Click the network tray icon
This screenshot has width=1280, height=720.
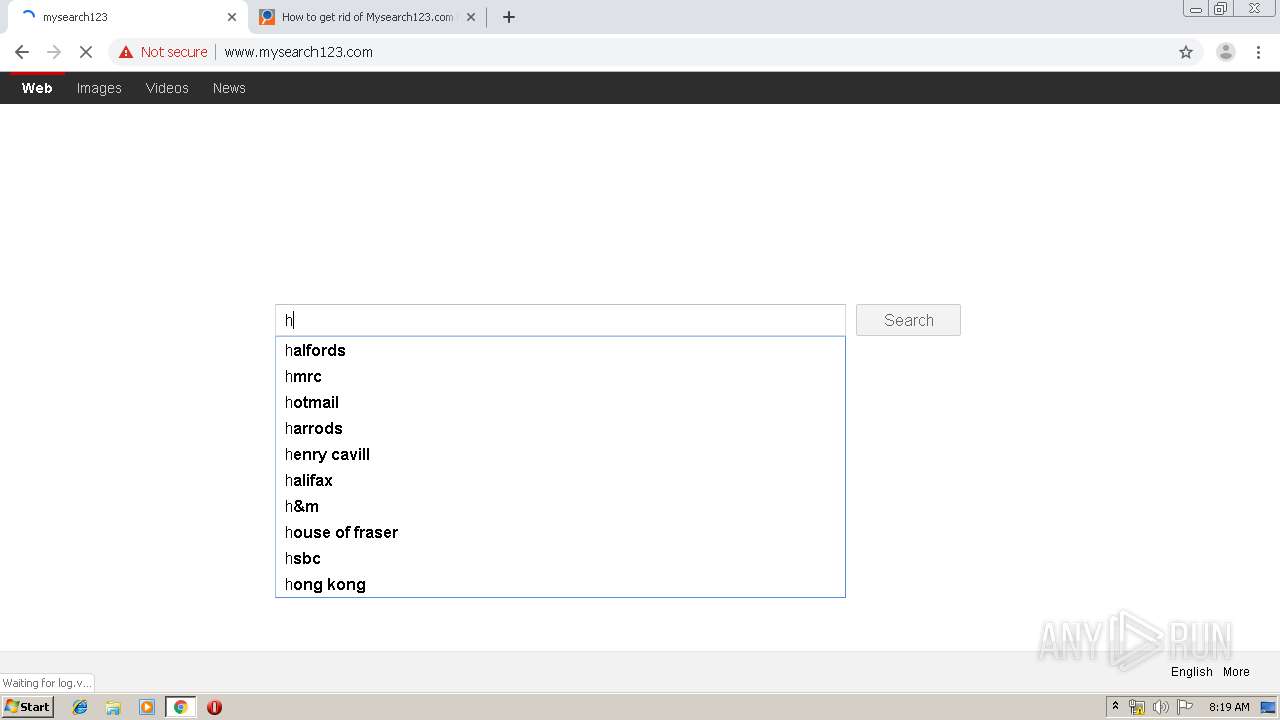point(1136,707)
